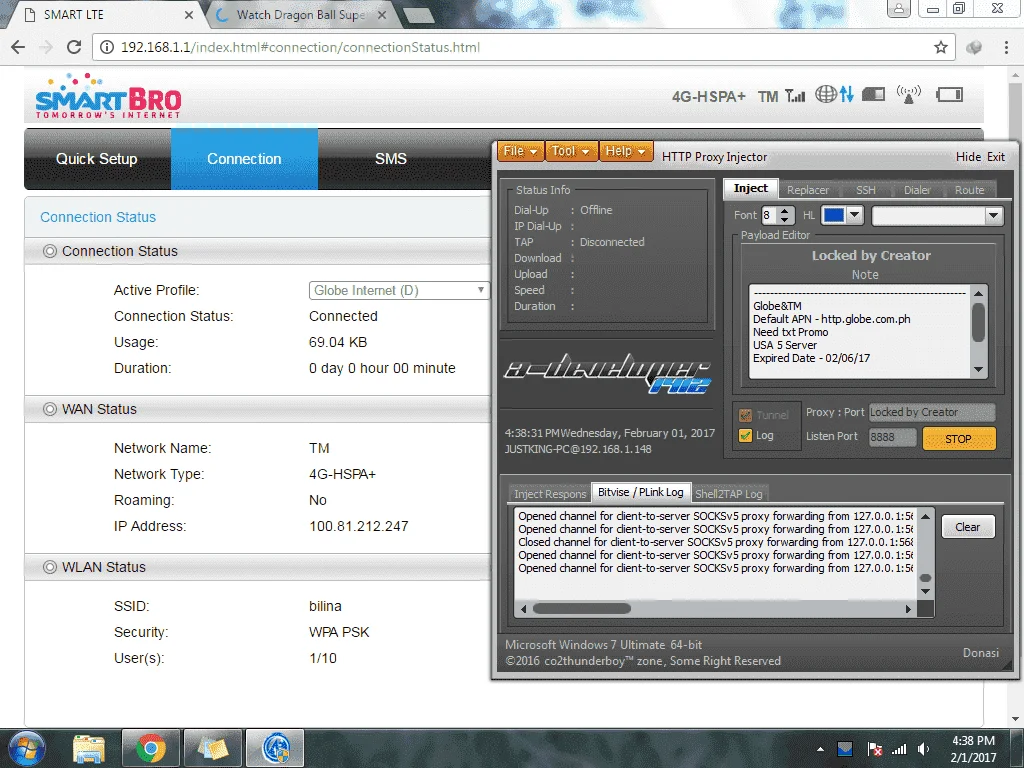The image size is (1024, 768).
Task: Switch to Watch Dragon Ball Super tab
Action: pos(300,14)
